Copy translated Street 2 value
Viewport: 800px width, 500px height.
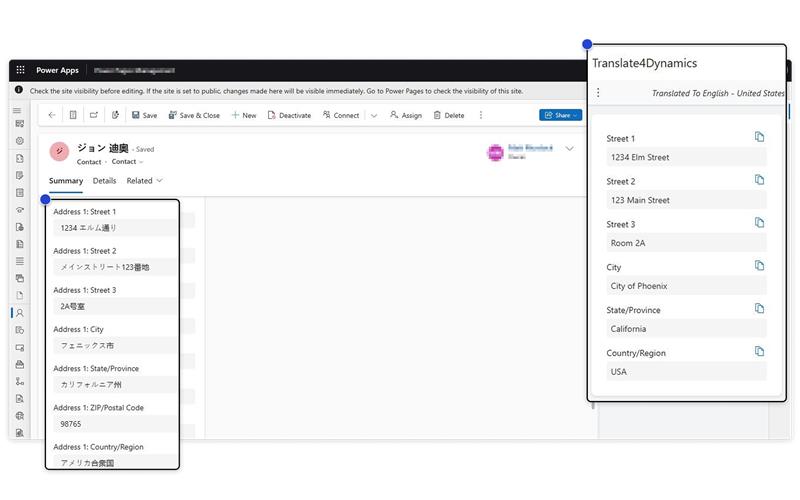click(759, 180)
